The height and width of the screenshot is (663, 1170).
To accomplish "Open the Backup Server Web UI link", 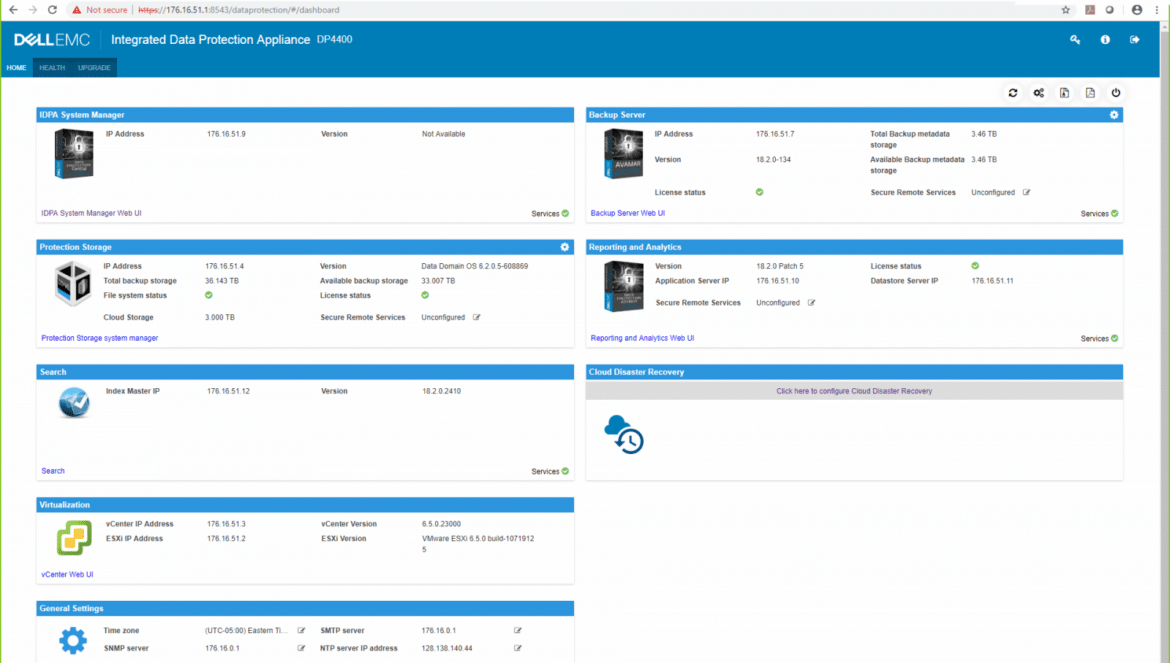I will pos(628,213).
